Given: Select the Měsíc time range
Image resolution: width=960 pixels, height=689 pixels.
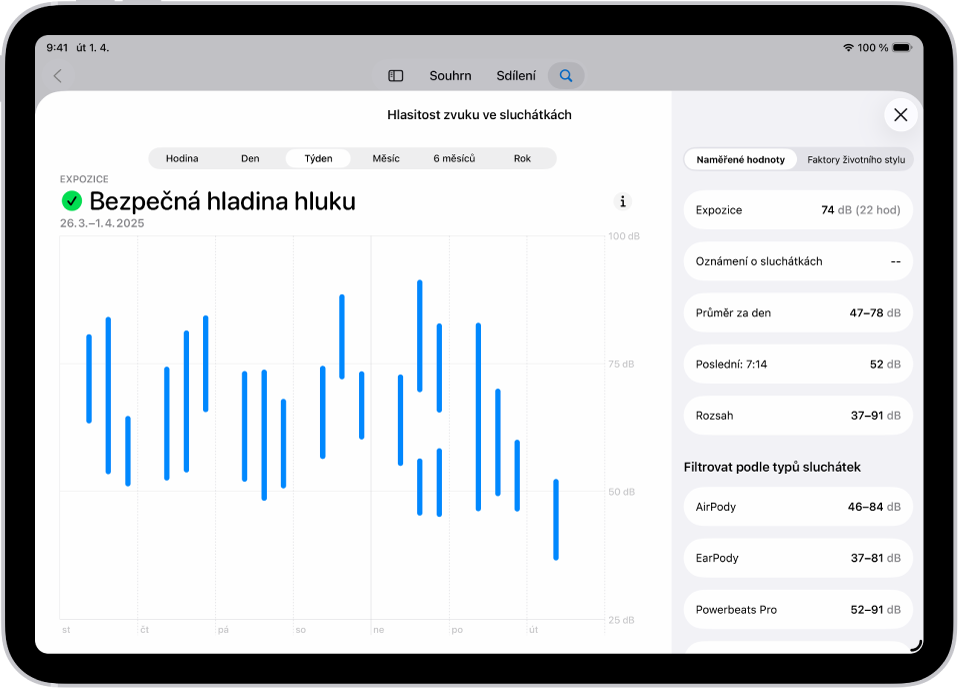Looking at the screenshot, I should tap(386, 158).
